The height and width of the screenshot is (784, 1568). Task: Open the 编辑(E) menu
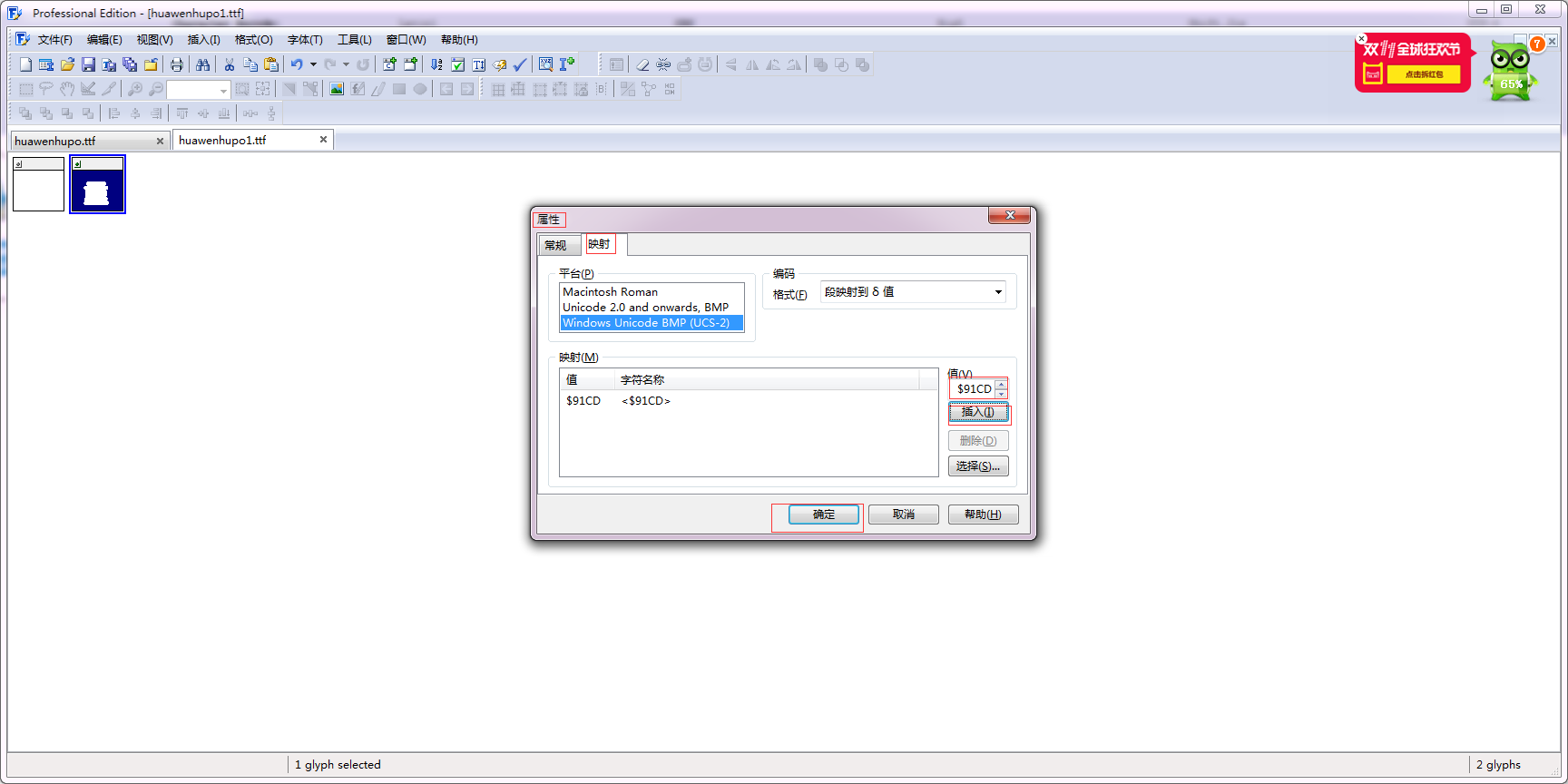[104, 40]
